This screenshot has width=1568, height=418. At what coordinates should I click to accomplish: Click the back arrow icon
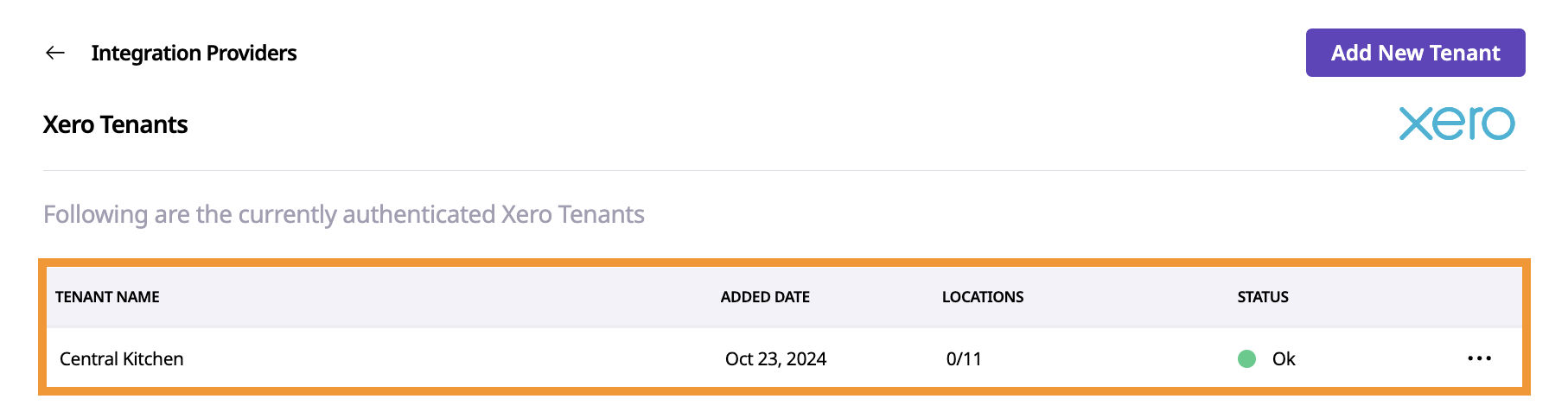coord(55,53)
